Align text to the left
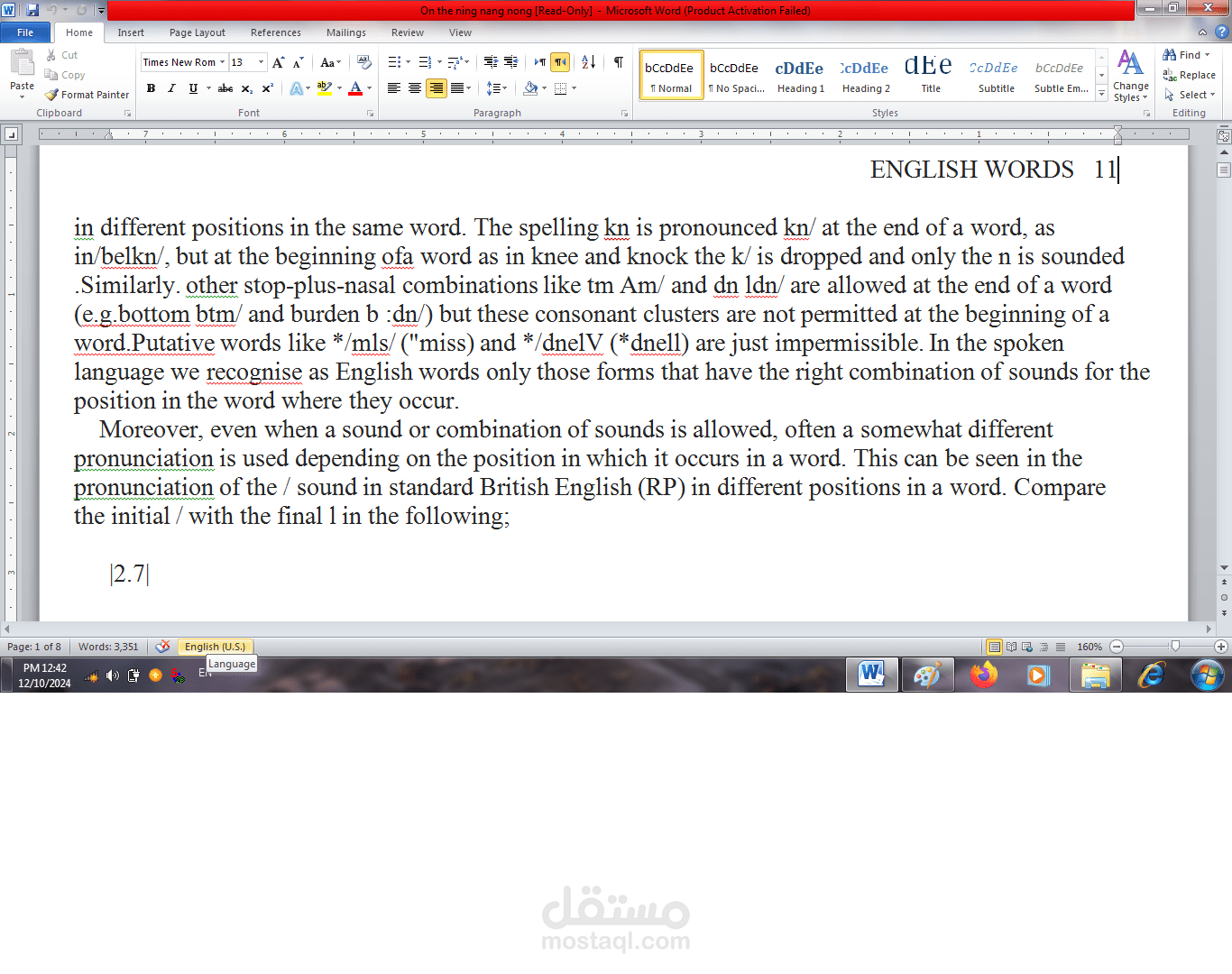1232x974 pixels. 394,88
